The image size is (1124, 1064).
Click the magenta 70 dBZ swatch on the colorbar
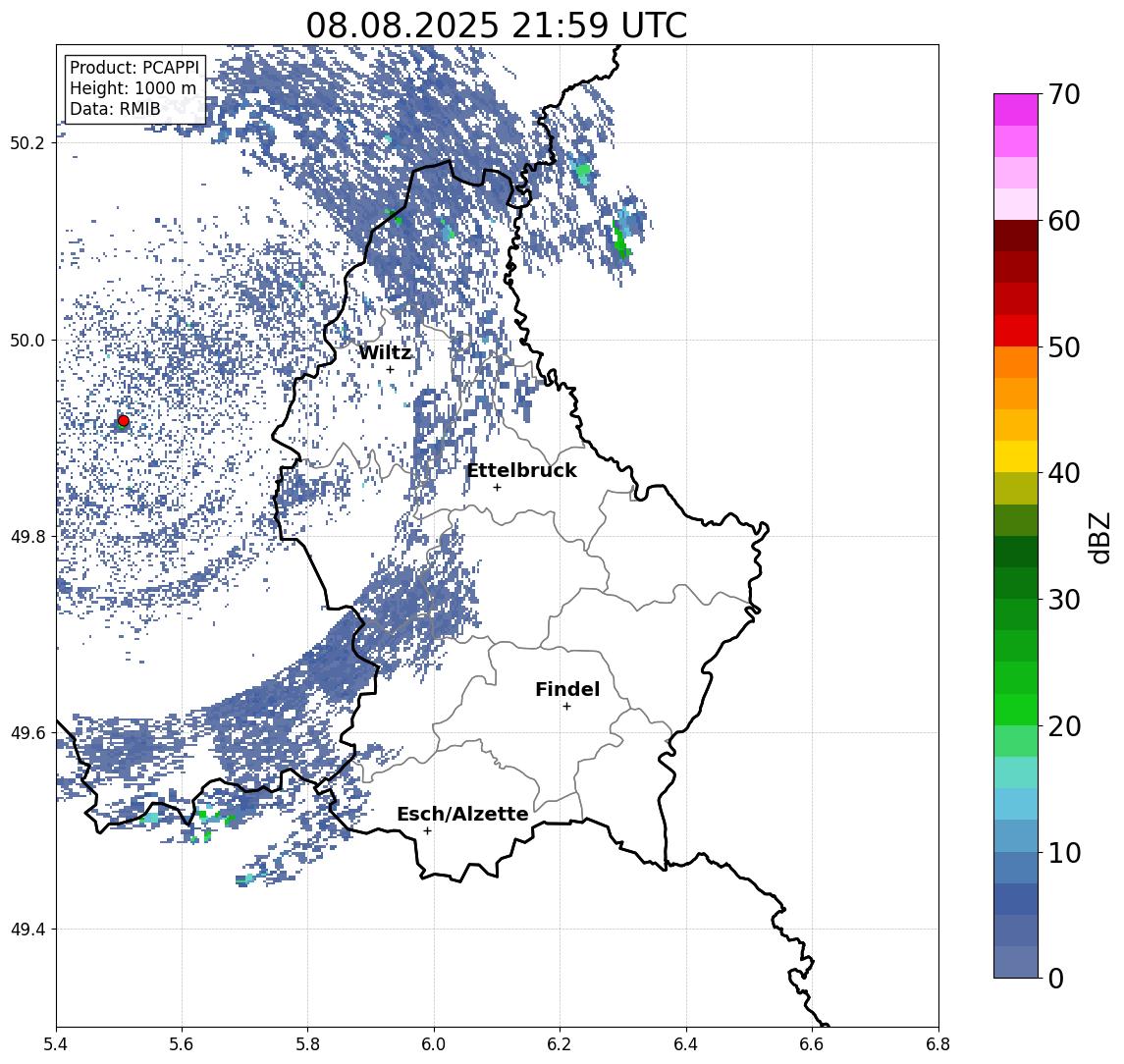[1016, 110]
